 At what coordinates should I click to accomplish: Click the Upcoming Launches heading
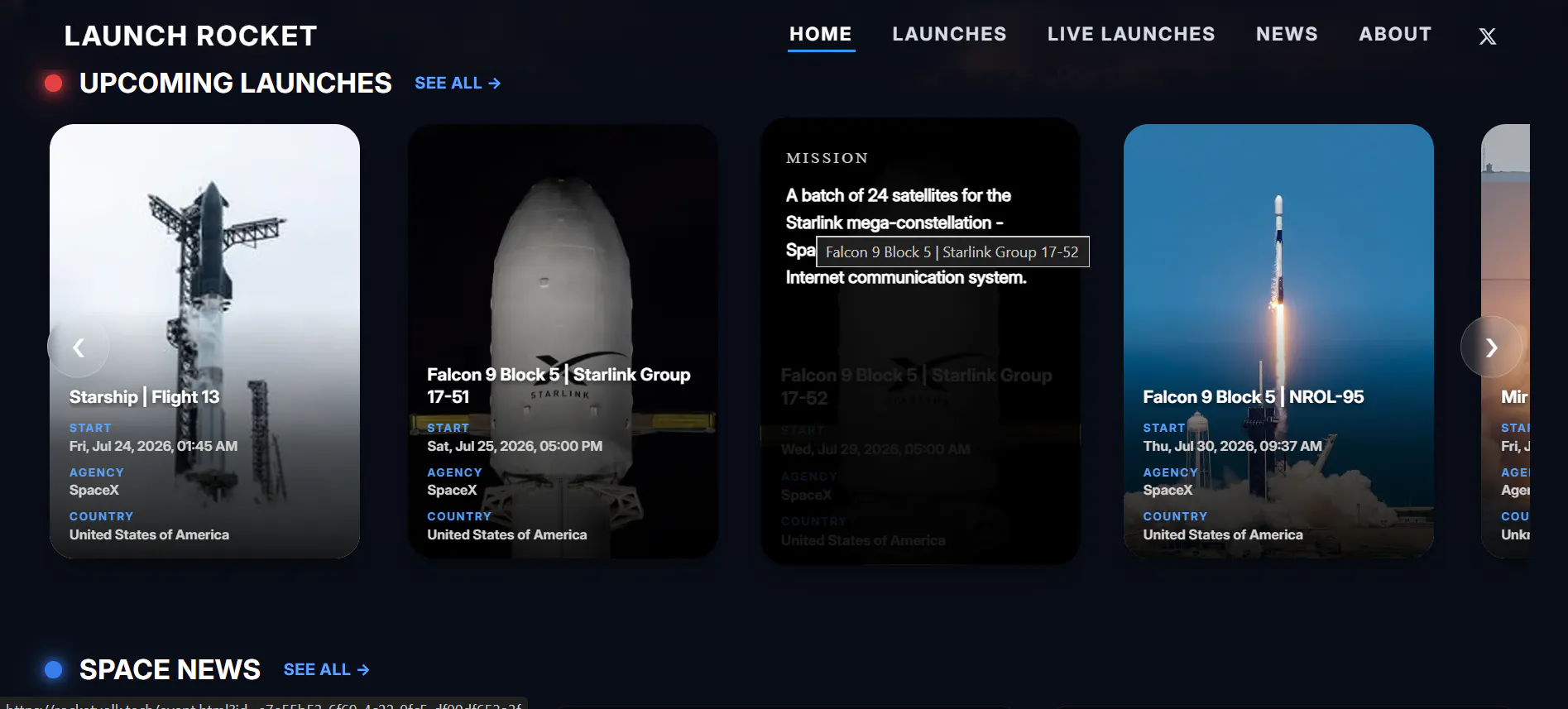coord(236,83)
